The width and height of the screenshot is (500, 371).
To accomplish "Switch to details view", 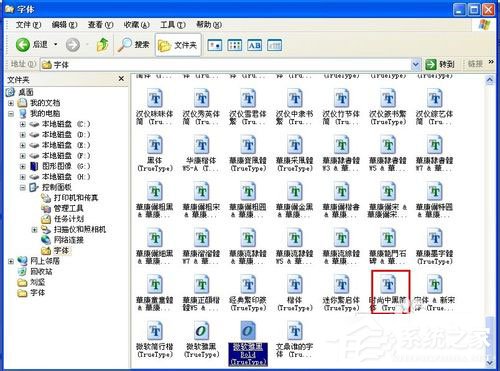I will 275,45.
